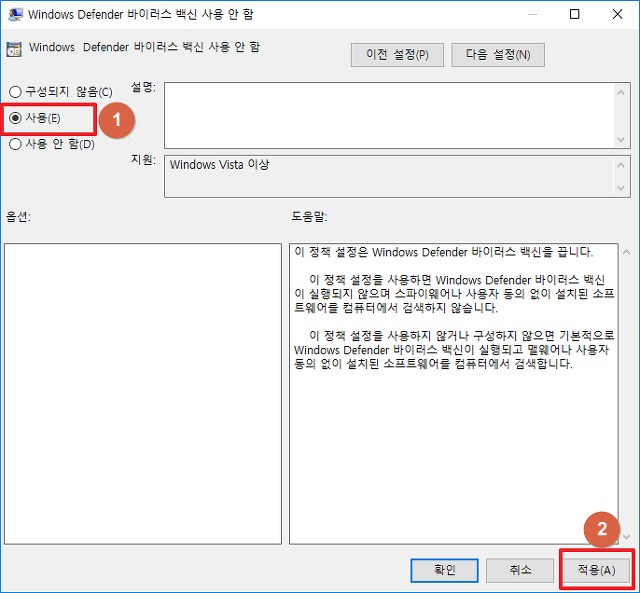The image size is (640, 593).
Task: Click the 지원 box scroll up arrow
Action: coord(621,165)
